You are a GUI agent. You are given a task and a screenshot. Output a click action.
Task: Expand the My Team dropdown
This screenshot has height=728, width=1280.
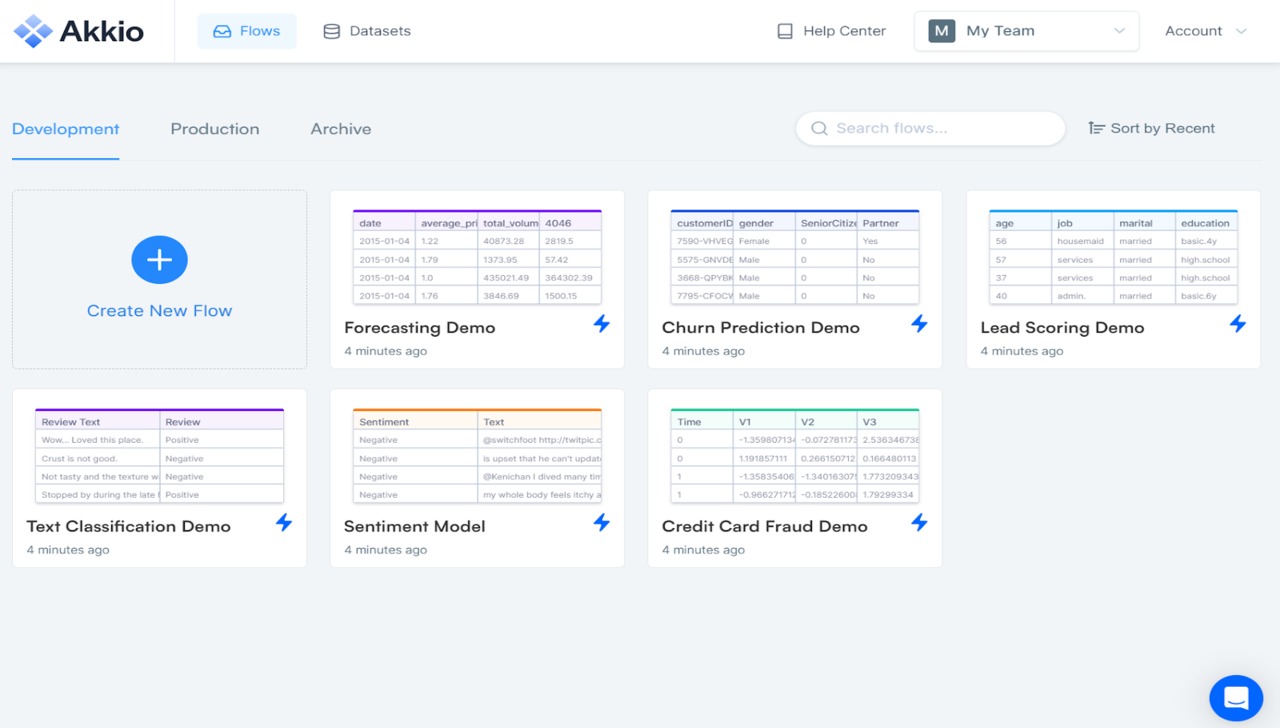tap(1027, 31)
